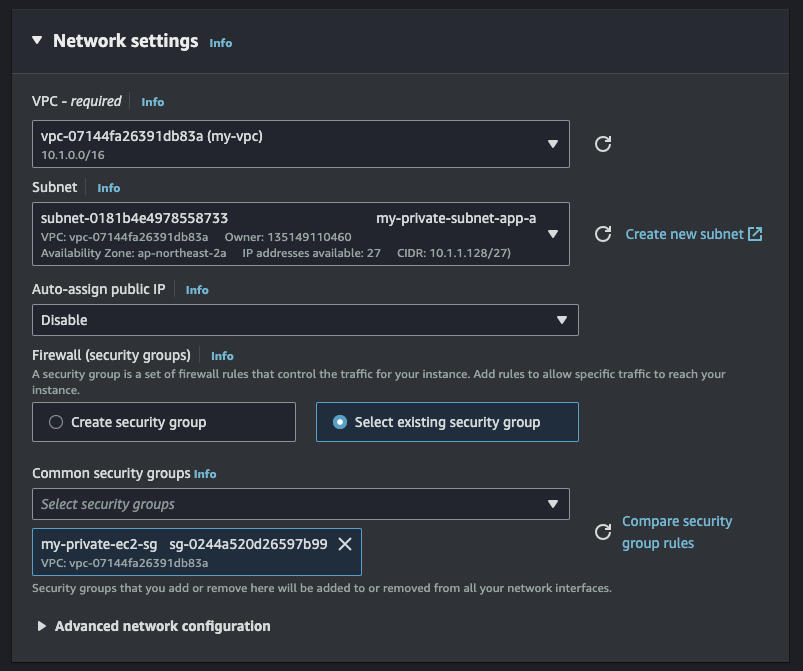
Task: Open Compare security group rules
Action: (x=677, y=532)
